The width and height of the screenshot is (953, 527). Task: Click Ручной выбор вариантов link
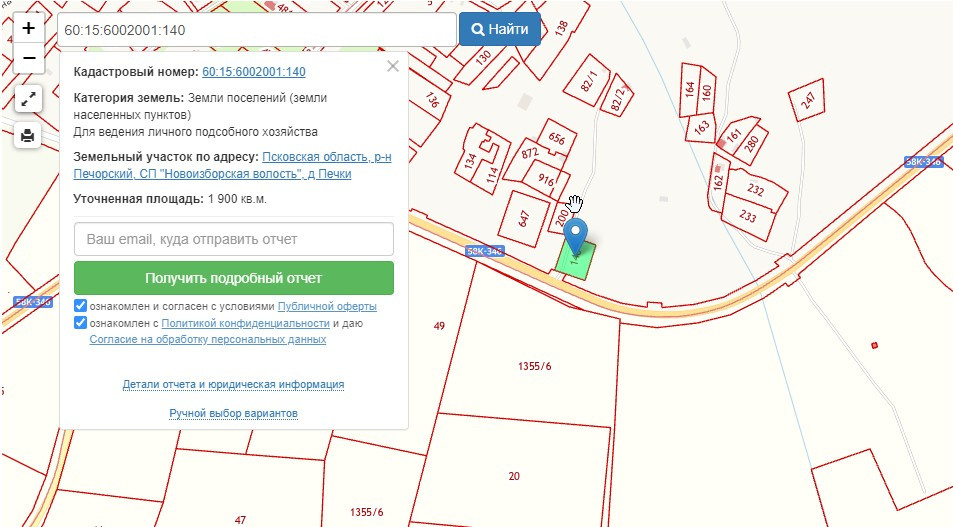tap(233, 413)
